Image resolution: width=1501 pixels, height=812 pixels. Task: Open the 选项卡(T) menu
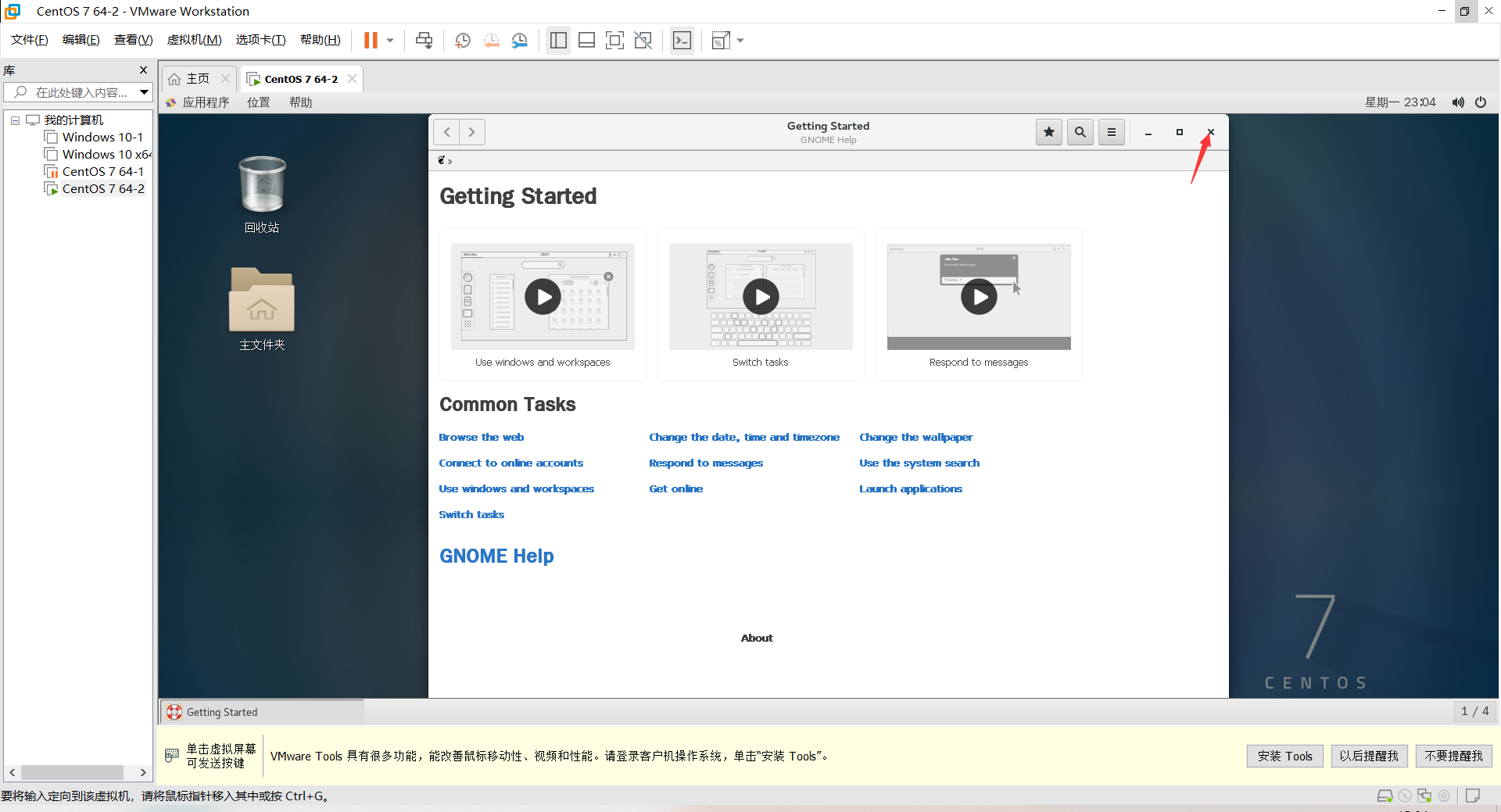[x=261, y=40]
